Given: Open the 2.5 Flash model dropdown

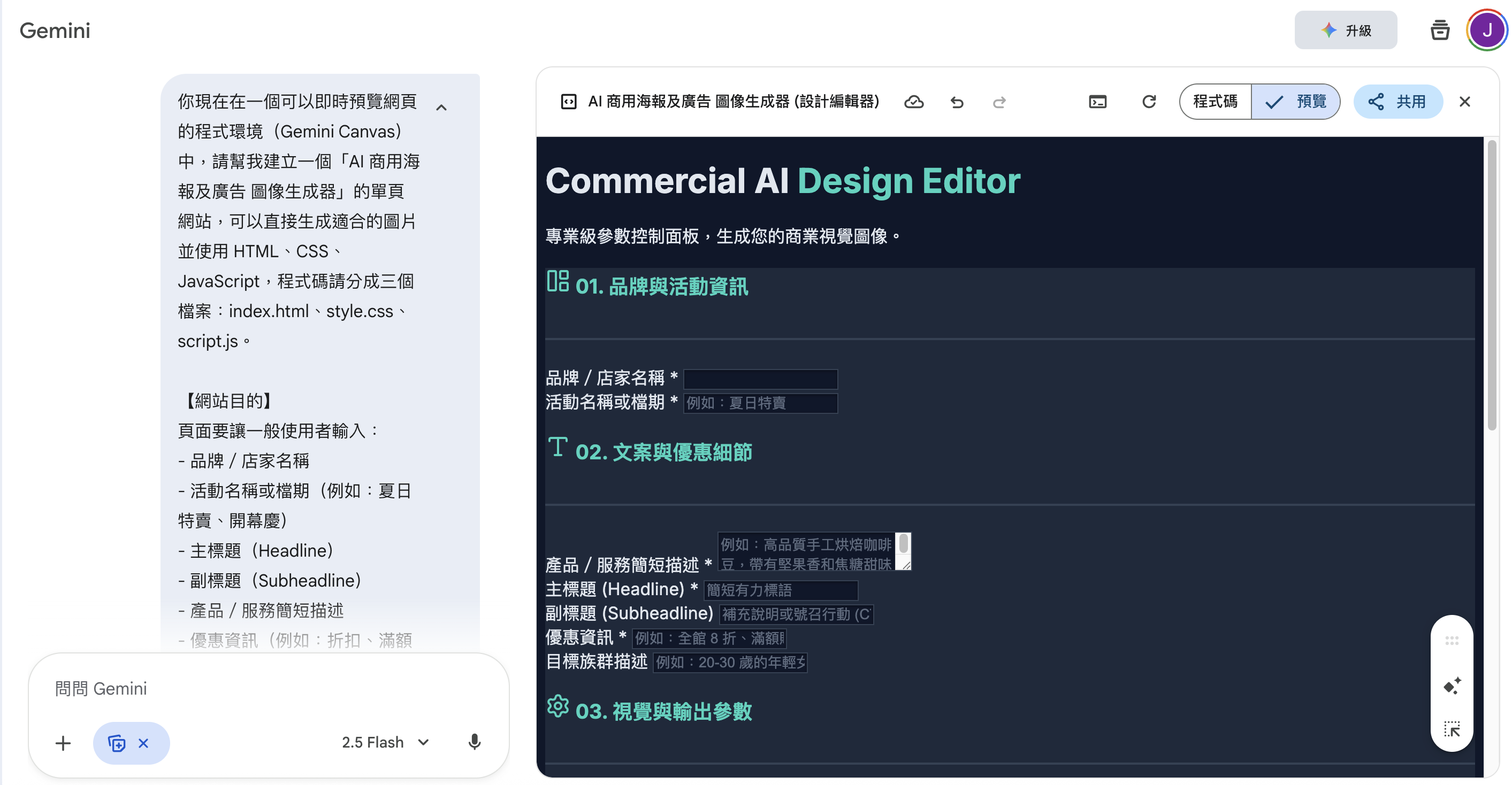Looking at the screenshot, I should (385, 742).
